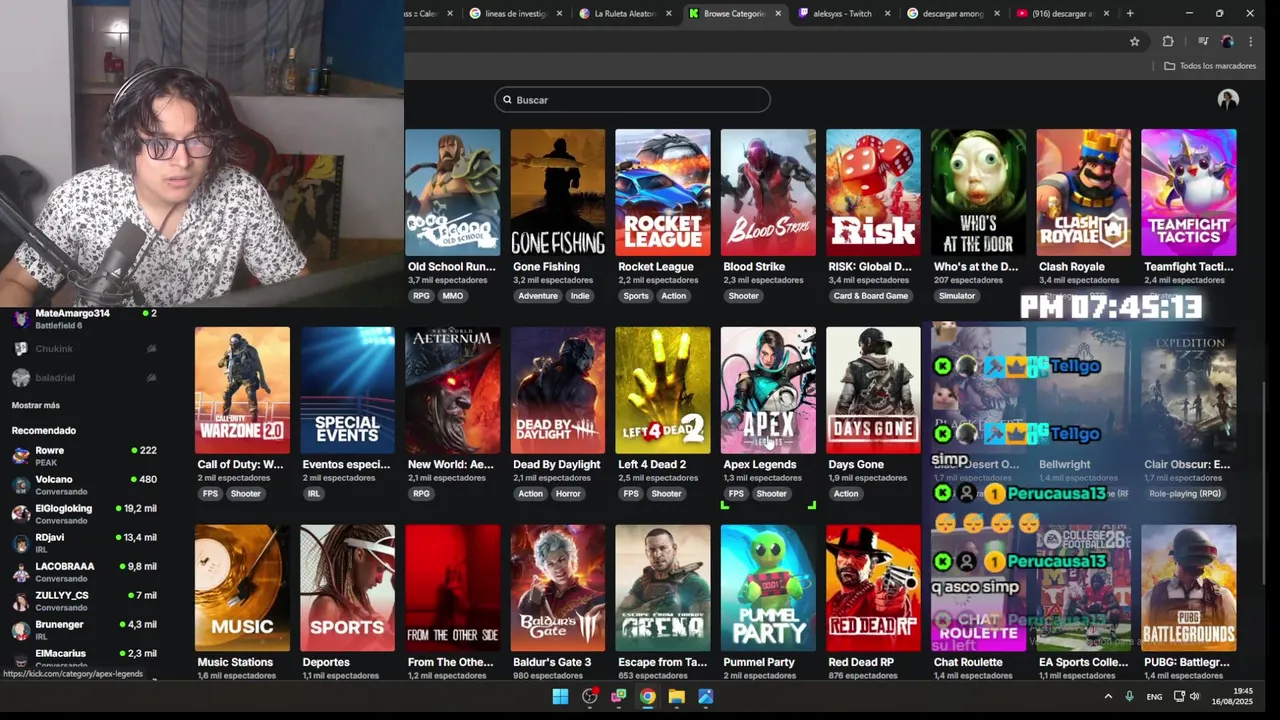The image size is (1280, 720).
Task: Open Chrome from the taskbar
Action: (x=648, y=697)
